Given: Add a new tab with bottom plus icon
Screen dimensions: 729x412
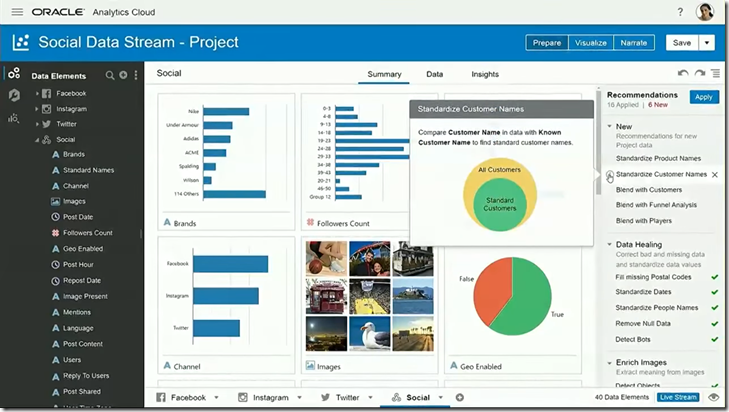Looking at the screenshot, I should coord(460,397).
